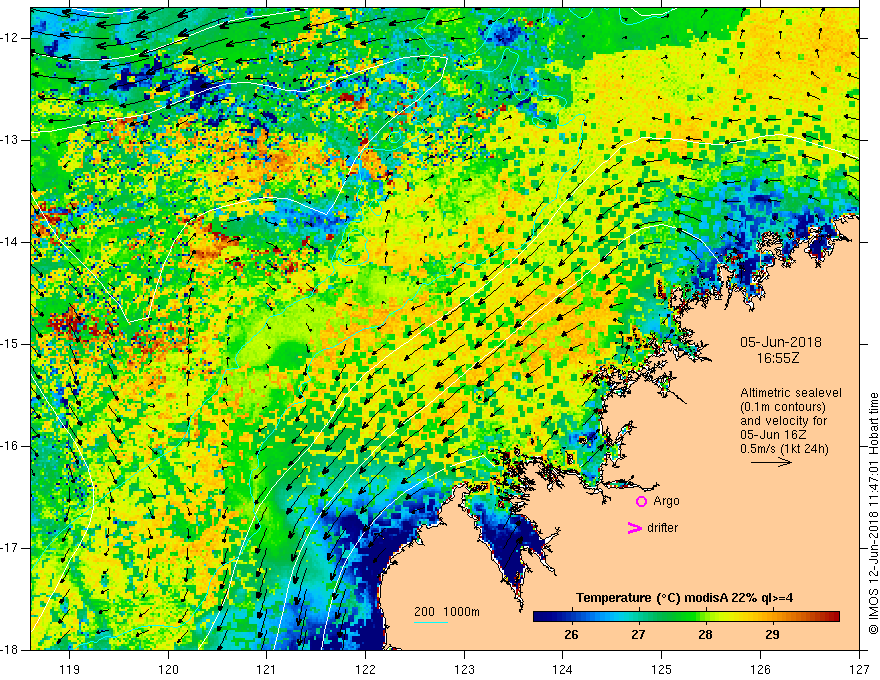Screen dimensions: 880x680
Task: Click longitude axis label 123
Action: coord(464,669)
